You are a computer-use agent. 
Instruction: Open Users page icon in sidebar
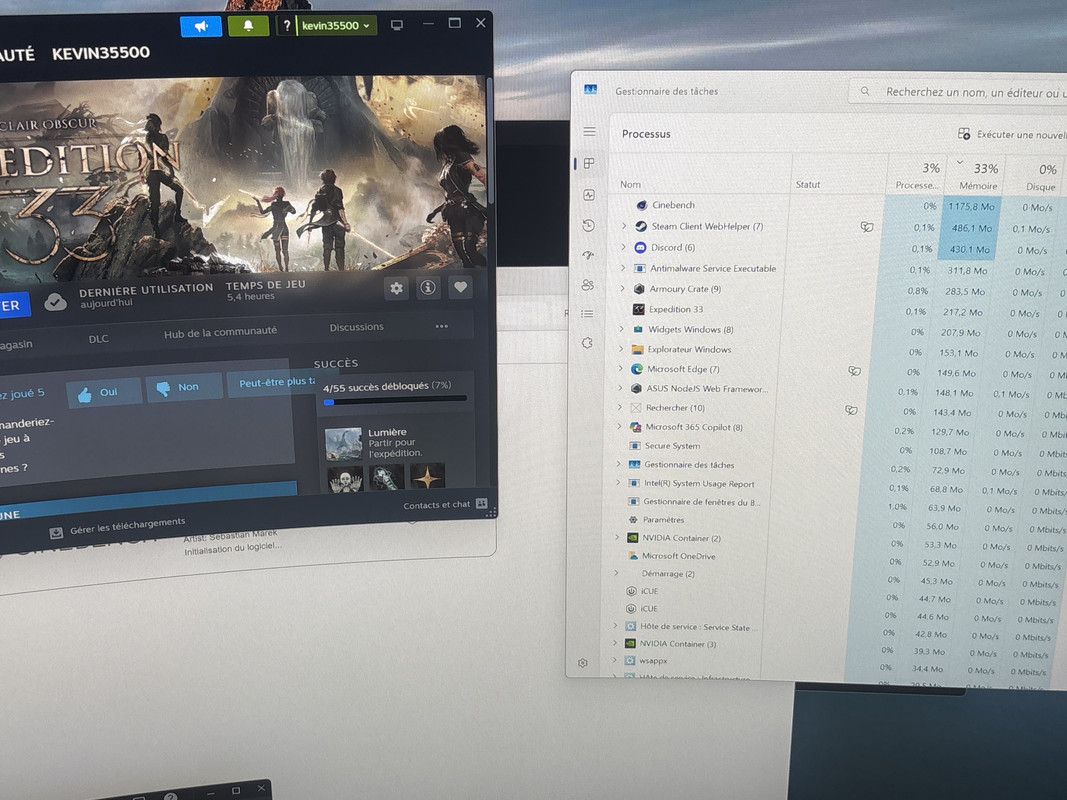[588, 285]
